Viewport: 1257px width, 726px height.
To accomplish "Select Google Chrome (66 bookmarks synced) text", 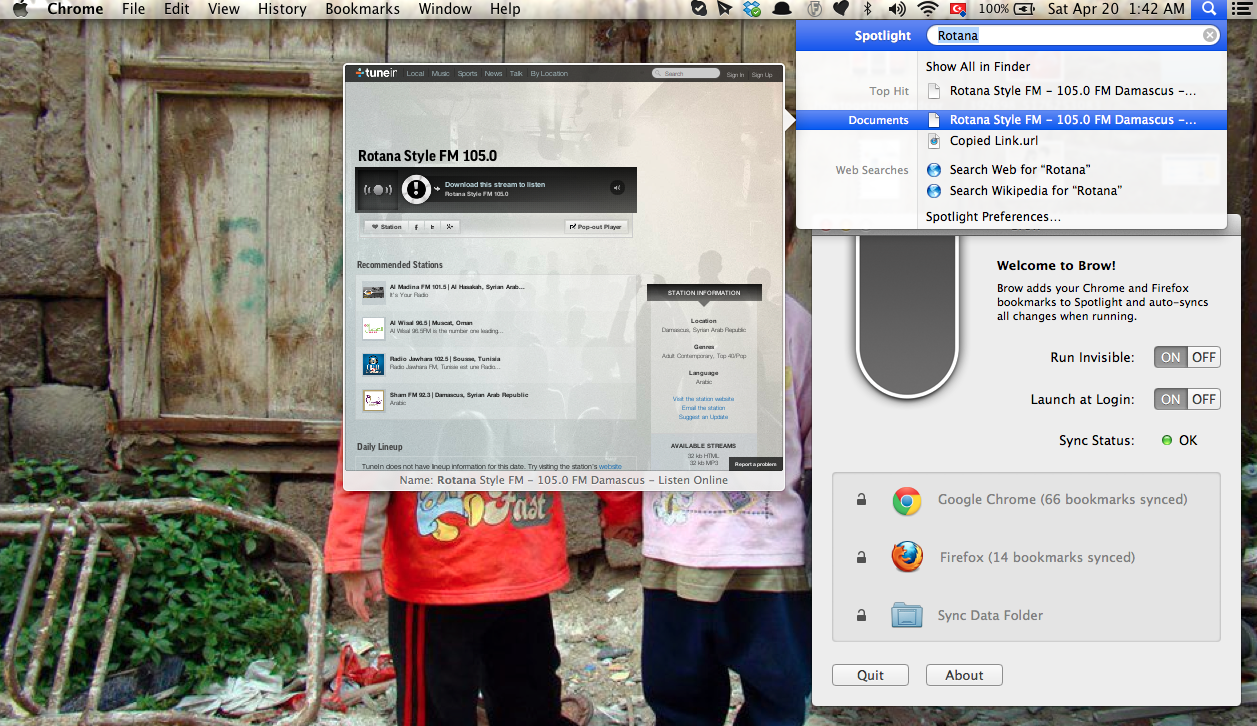I will coord(1062,499).
